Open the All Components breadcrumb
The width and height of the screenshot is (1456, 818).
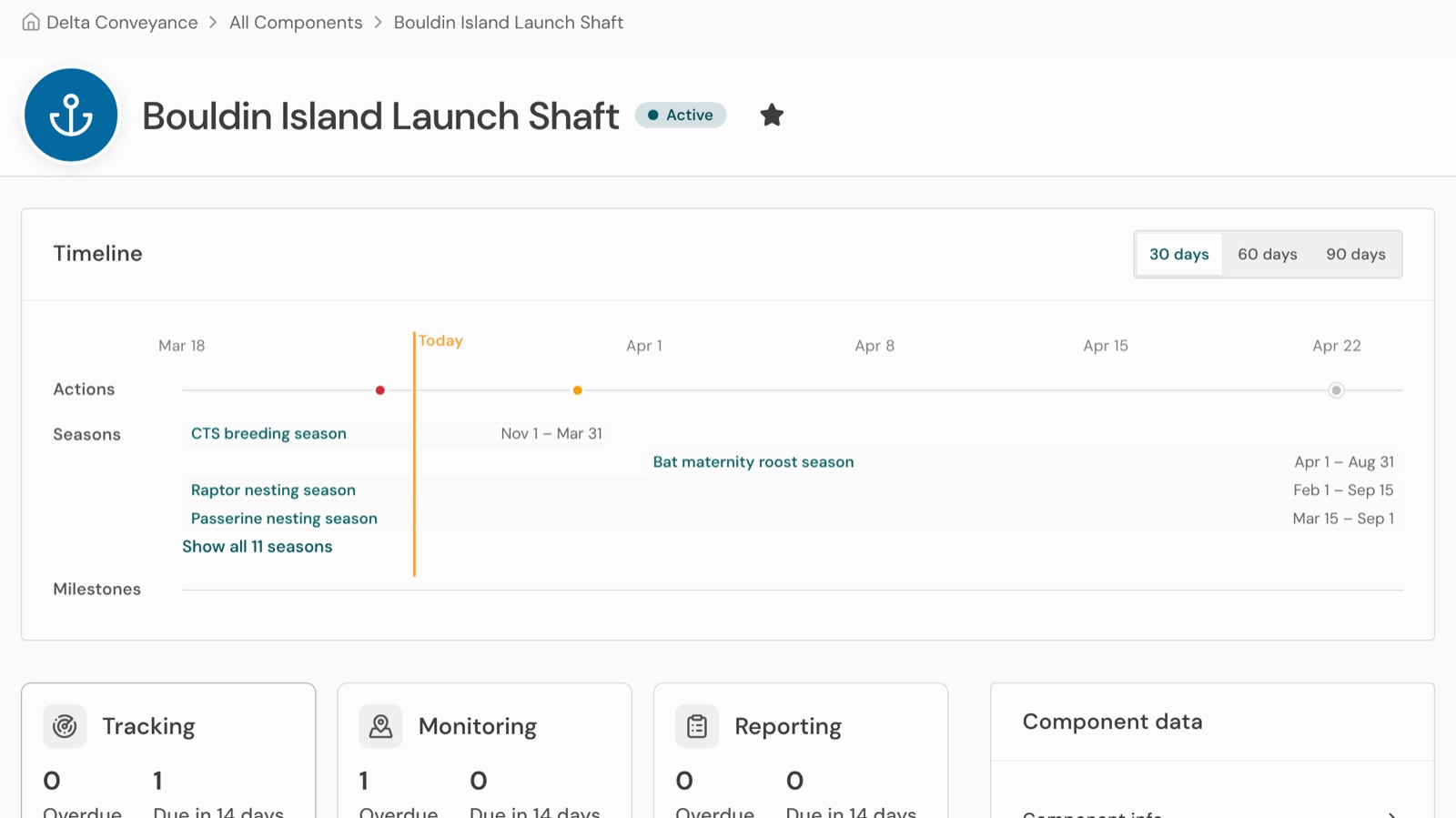tap(296, 22)
